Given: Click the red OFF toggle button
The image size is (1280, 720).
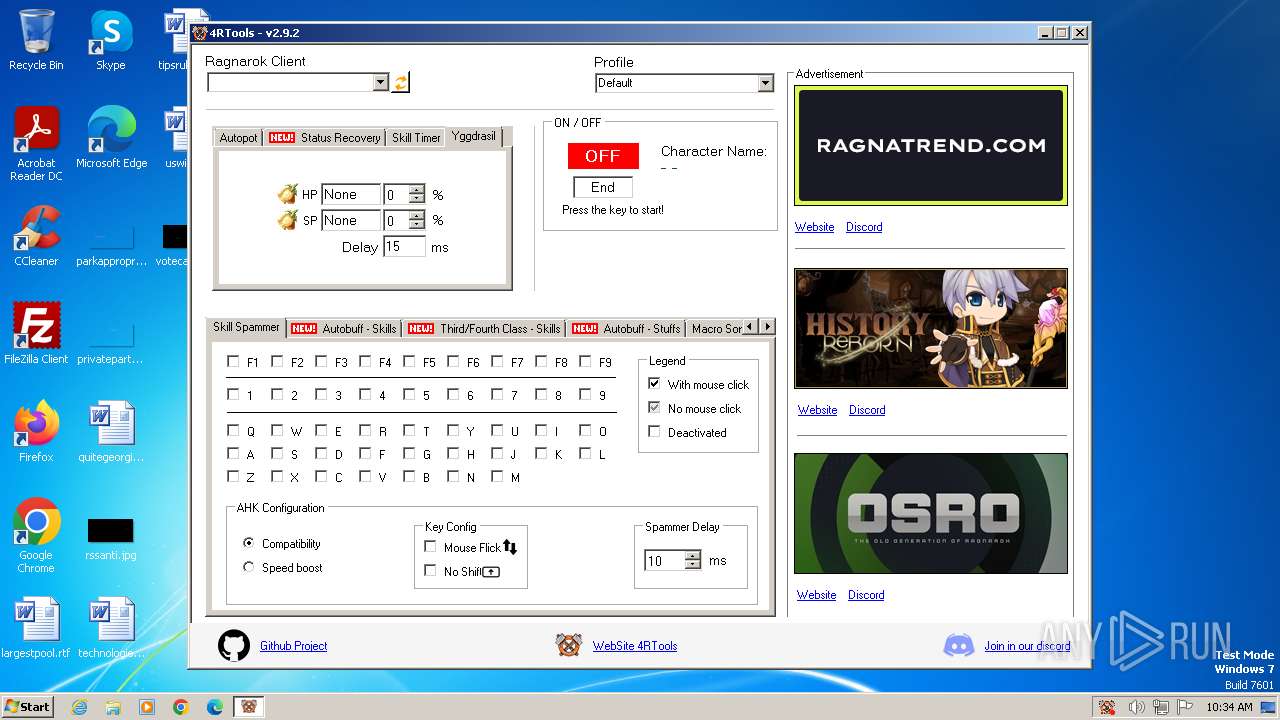Looking at the screenshot, I should pyautogui.click(x=603, y=156).
